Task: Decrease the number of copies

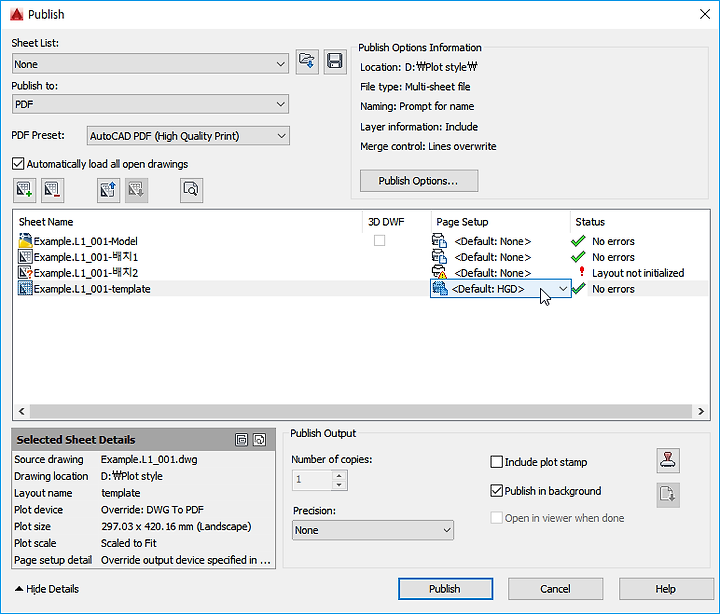Action: coord(339,484)
